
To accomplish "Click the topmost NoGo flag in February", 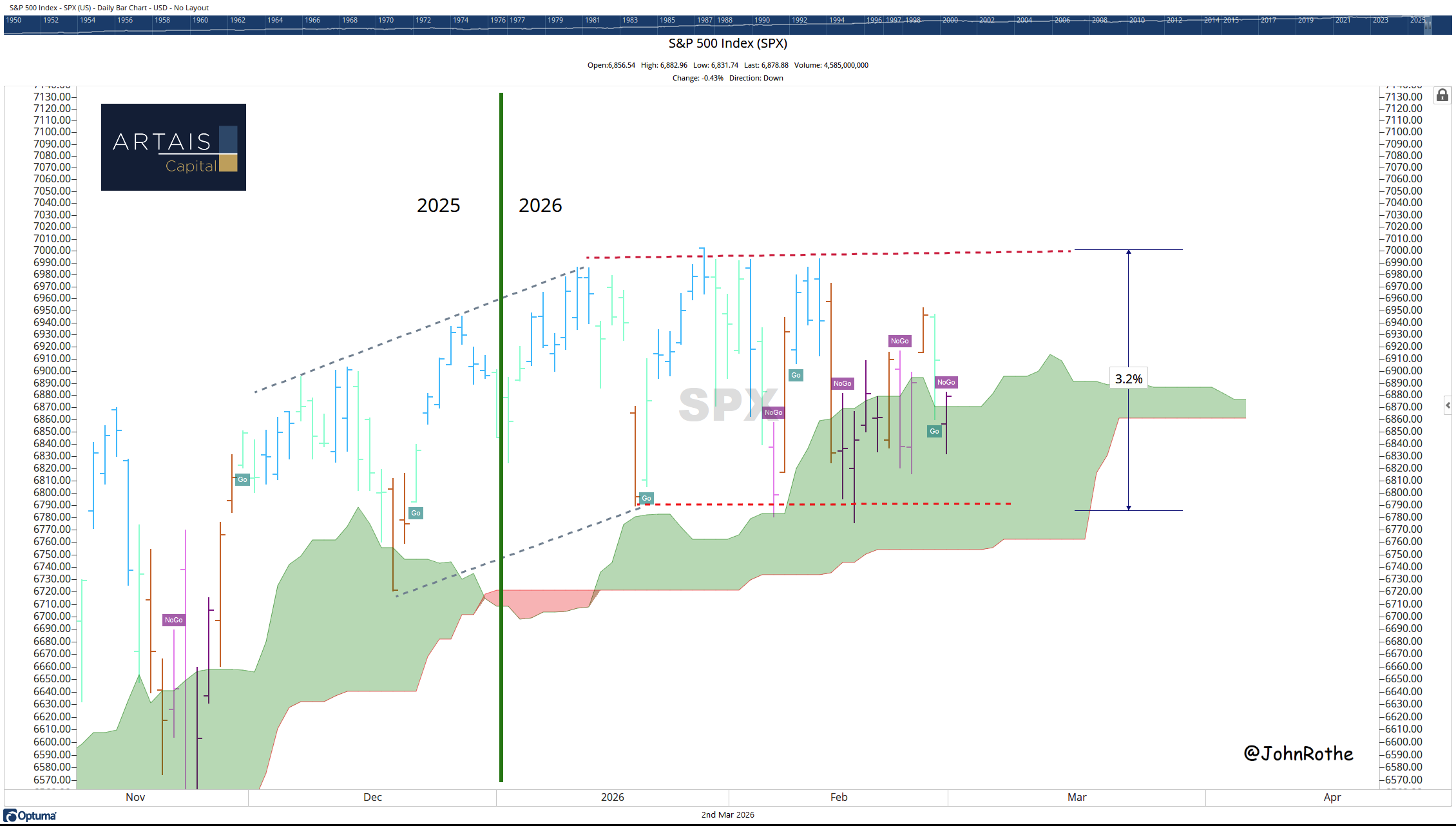I will pos(899,341).
